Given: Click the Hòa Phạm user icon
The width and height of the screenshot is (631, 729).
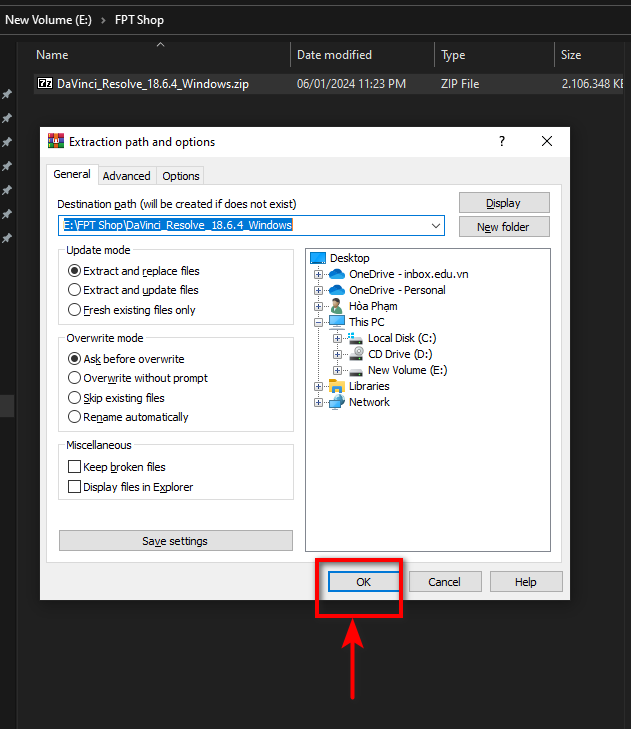Looking at the screenshot, I should (336, 306).
